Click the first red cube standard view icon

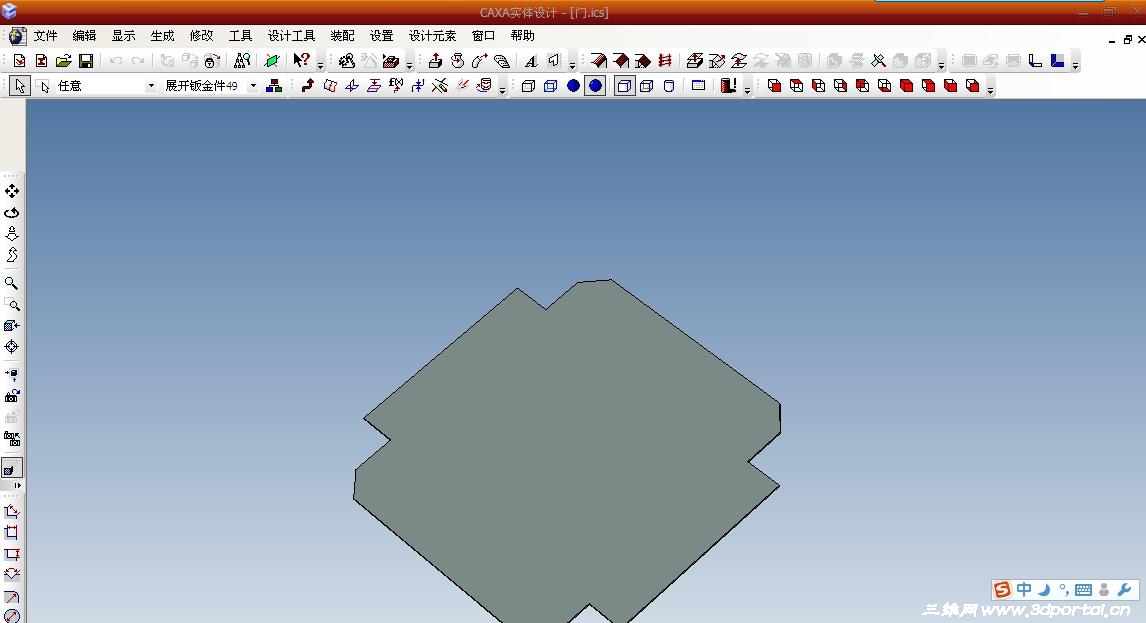coord(774,86)
